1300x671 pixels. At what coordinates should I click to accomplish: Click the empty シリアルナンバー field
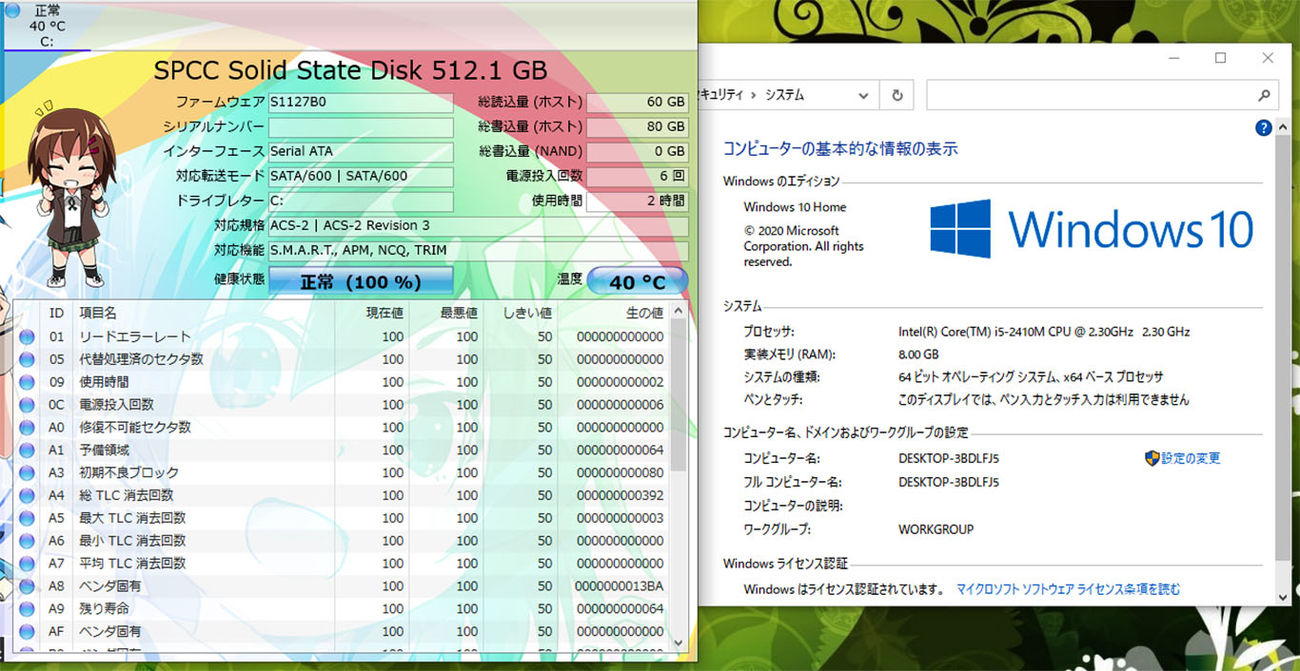point(361,127)
